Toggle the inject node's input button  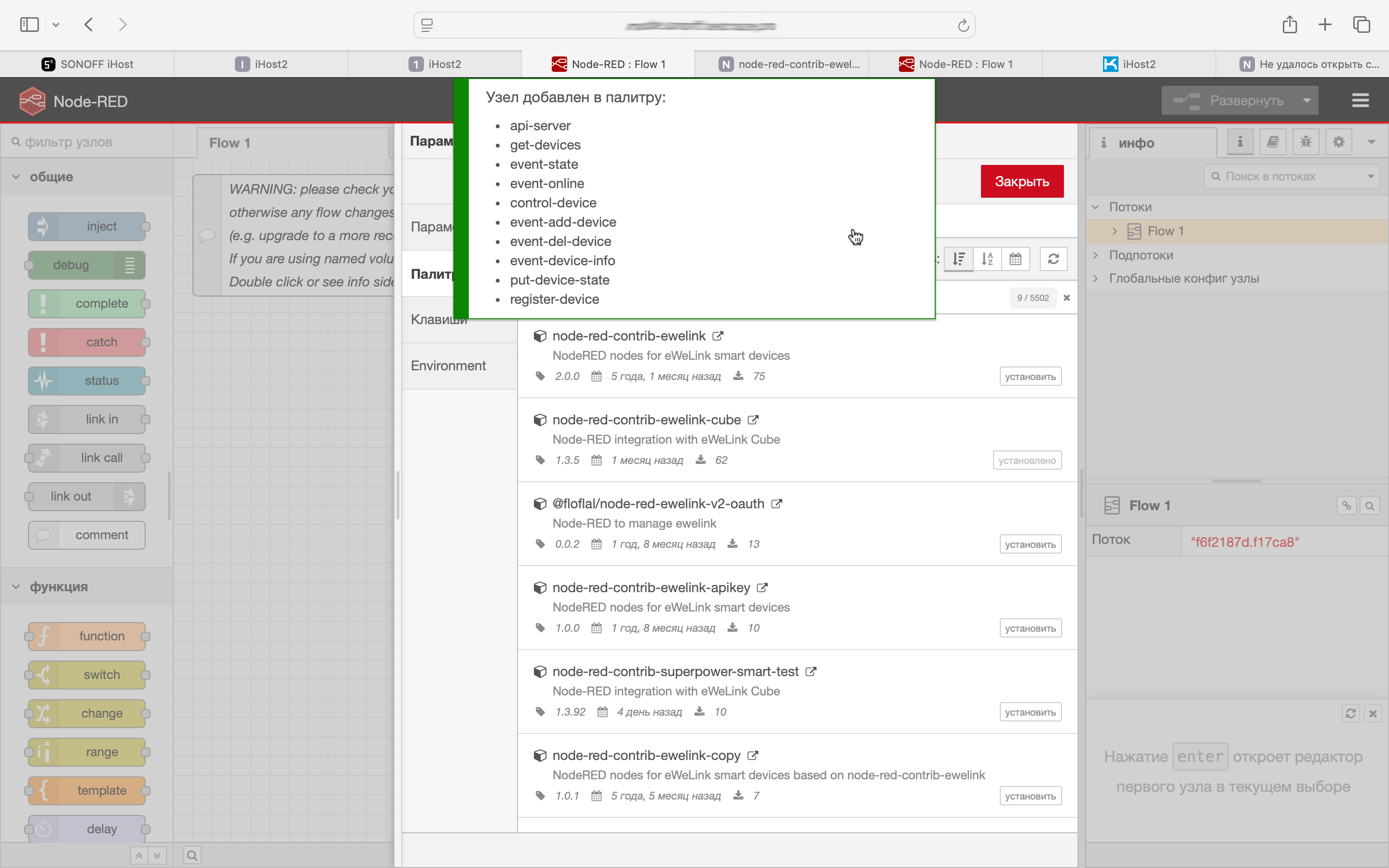42,226
